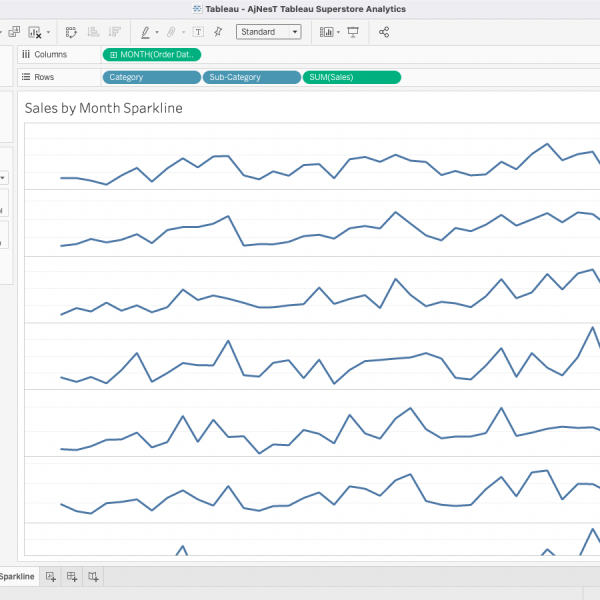600x600 pixels.
Task: Add a new dashboard tab
Action: pyautogui.click(x=71, y=576)
